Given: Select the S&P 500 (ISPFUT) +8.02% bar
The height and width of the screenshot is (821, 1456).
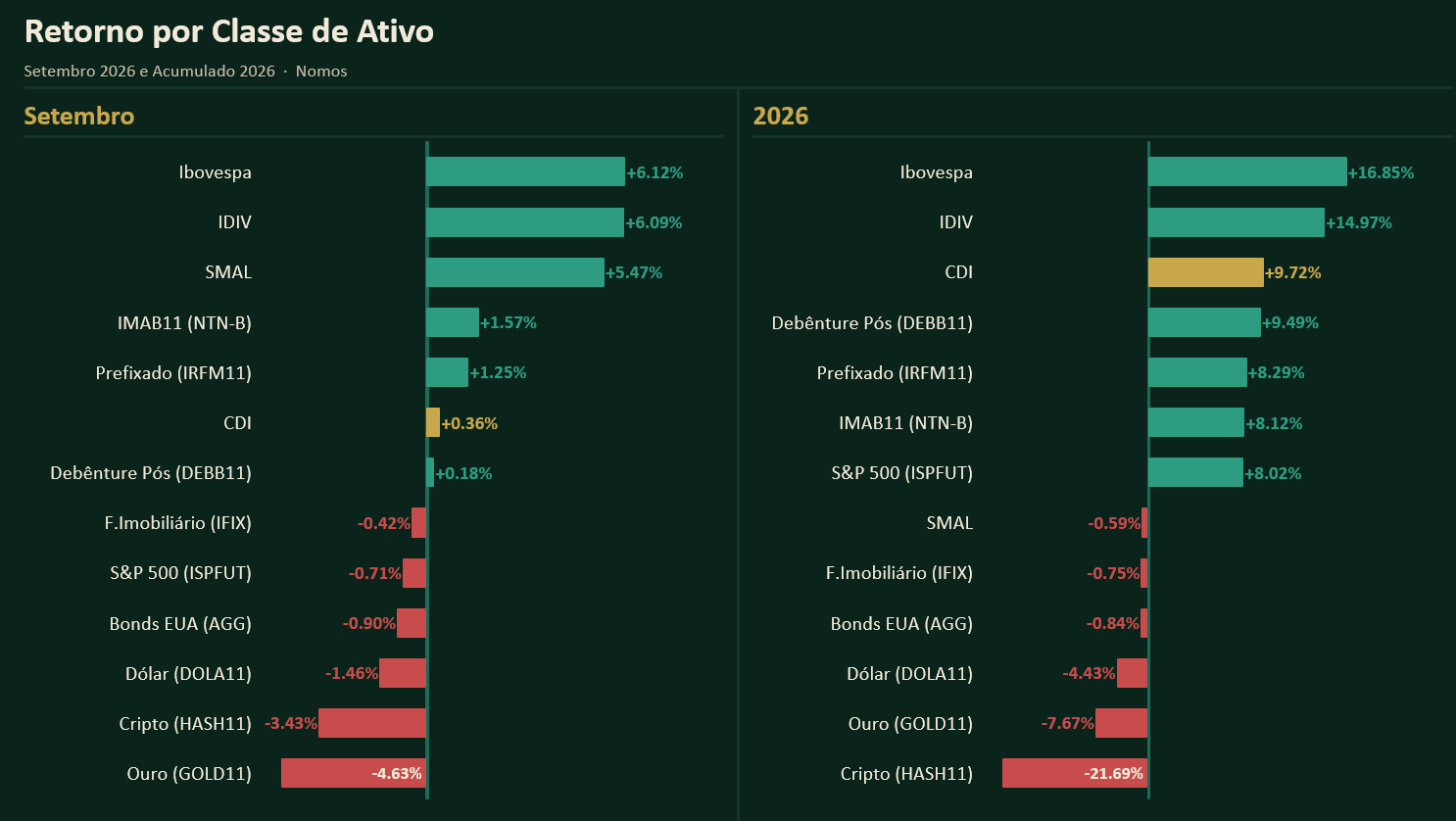Looking at the screenshot, I should point(1195,472).
